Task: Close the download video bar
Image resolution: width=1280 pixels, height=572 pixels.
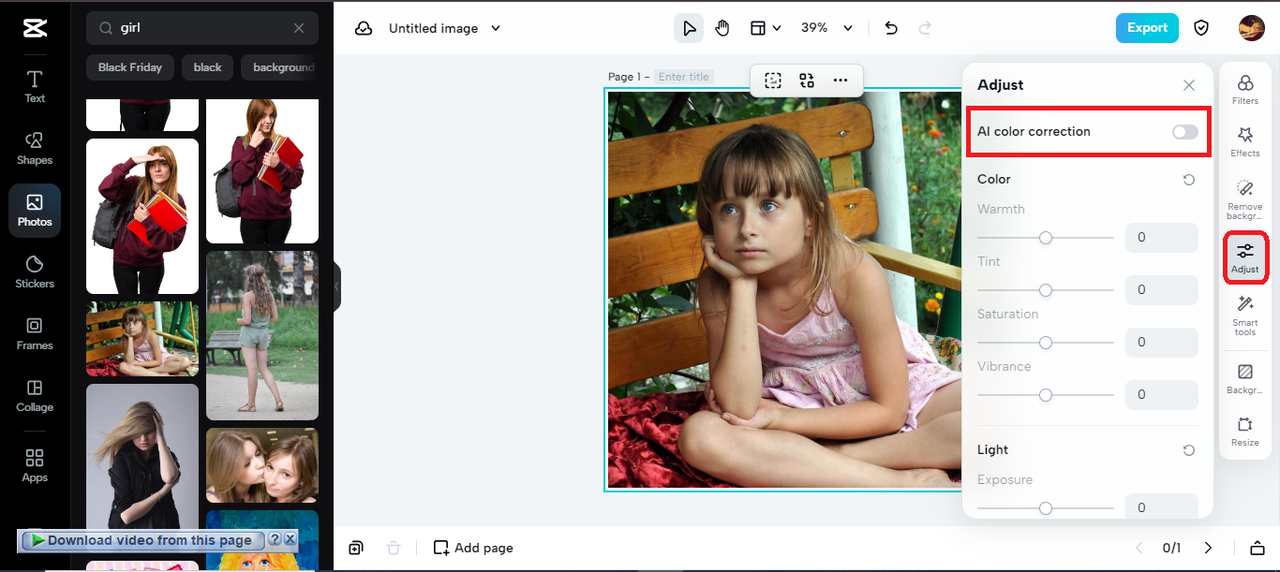Action: pyautogui.click(x=290, y=539)
